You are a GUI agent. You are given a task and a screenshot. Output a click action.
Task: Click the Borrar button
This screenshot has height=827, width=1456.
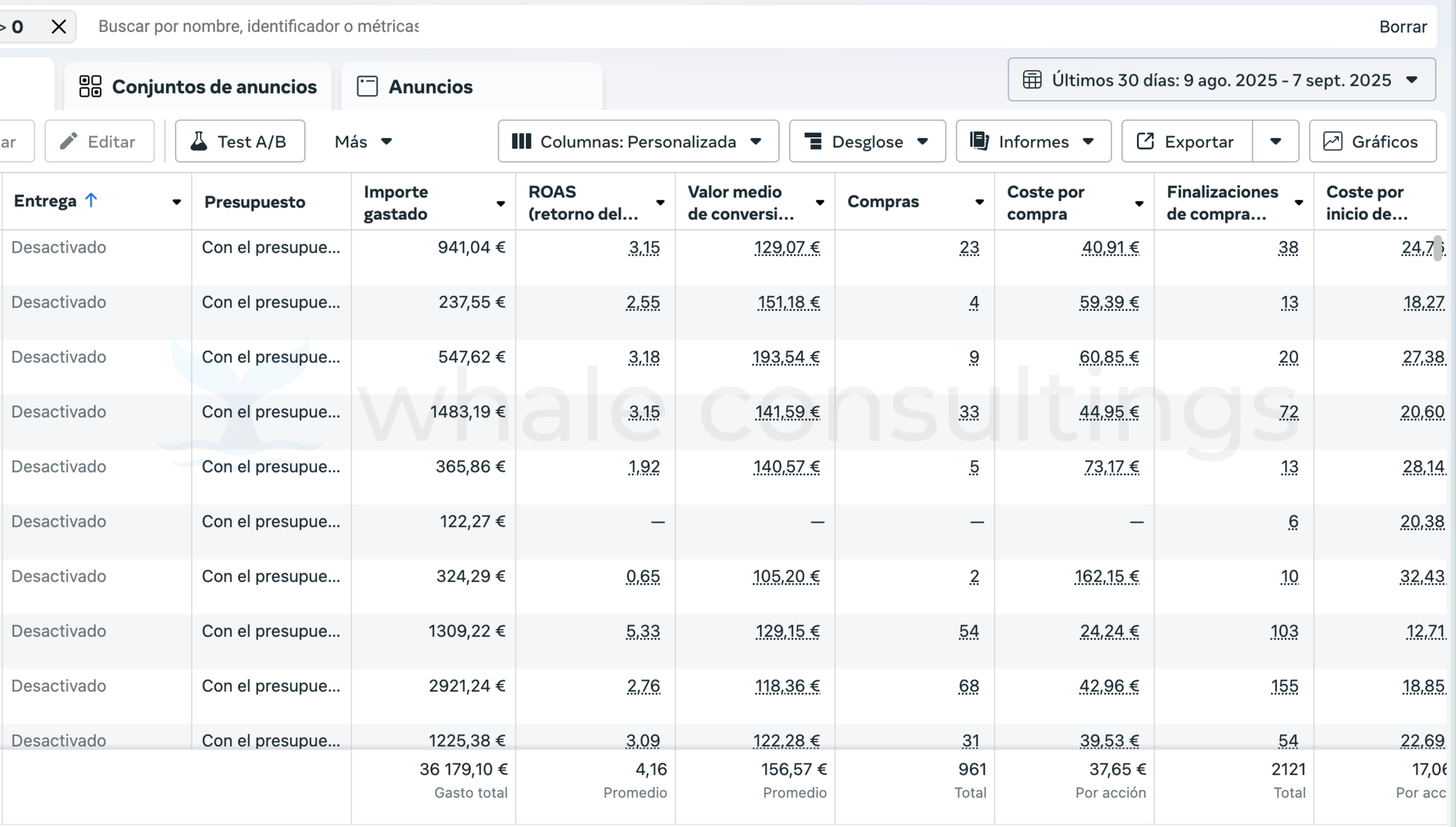1402,27
